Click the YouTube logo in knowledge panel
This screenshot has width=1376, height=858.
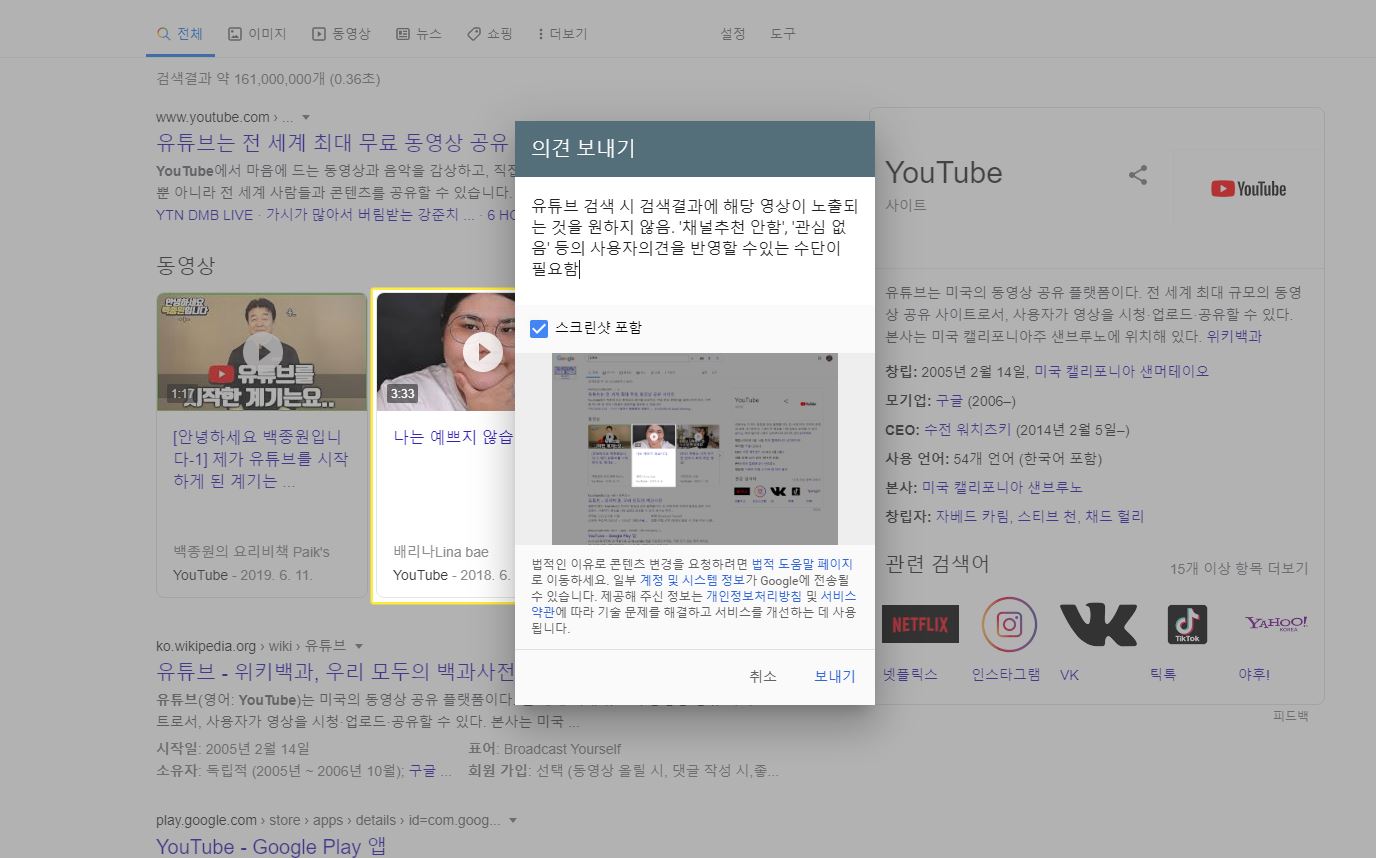click(x=1248, y=189)
